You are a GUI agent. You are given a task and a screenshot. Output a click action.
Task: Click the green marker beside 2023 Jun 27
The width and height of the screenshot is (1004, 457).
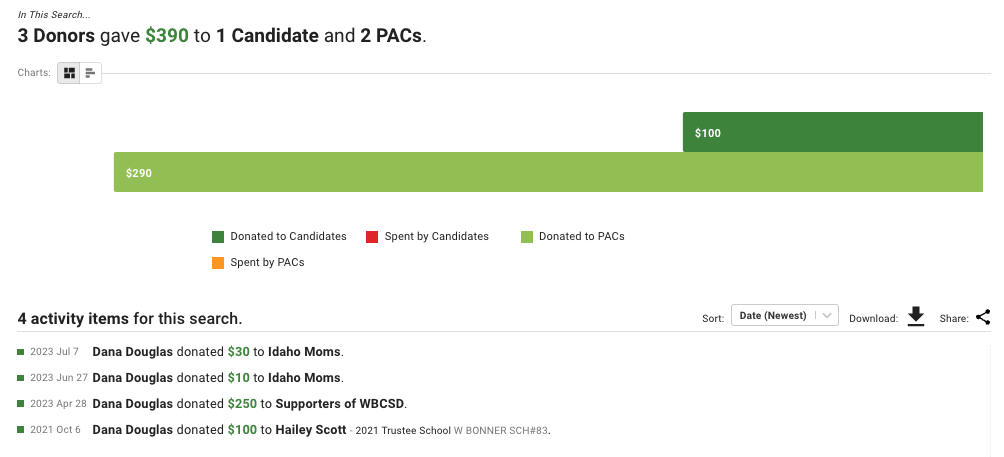21,378
